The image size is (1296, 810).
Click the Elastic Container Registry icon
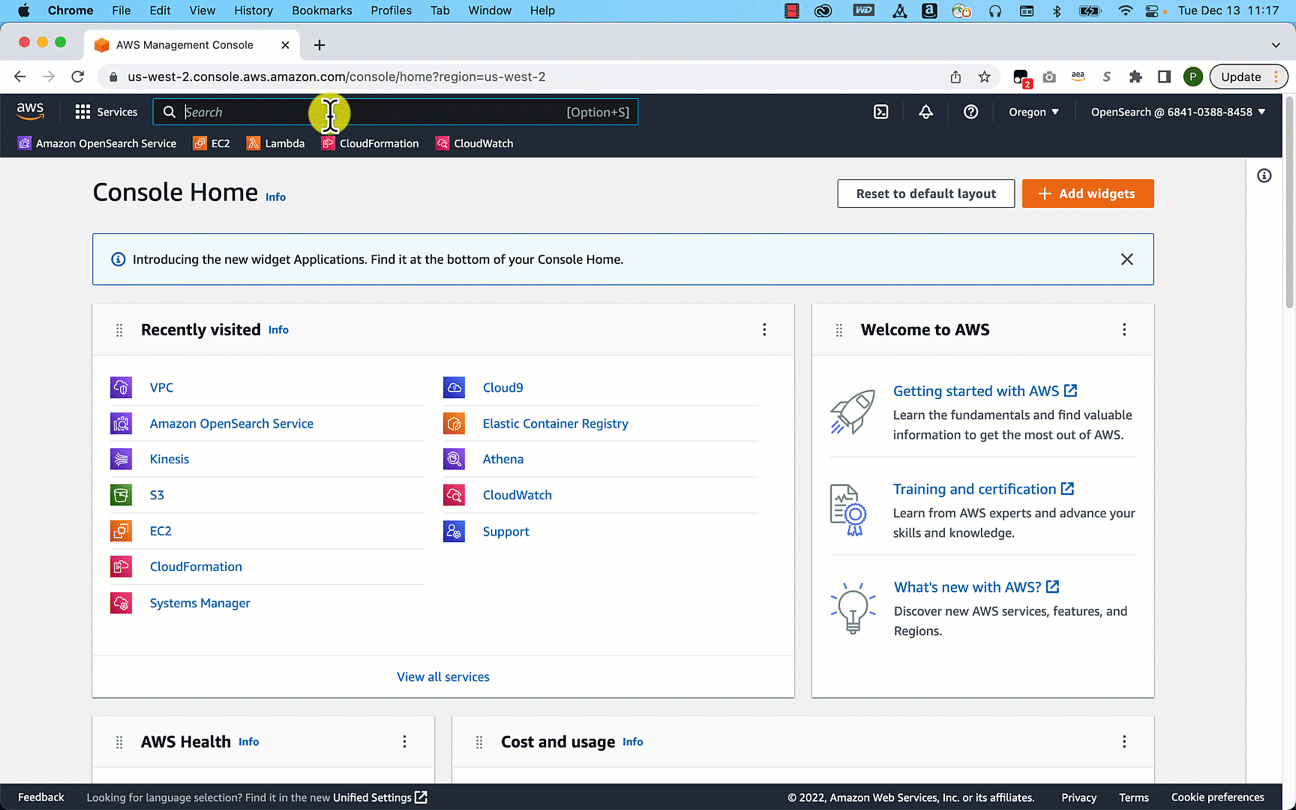point(454,423)
